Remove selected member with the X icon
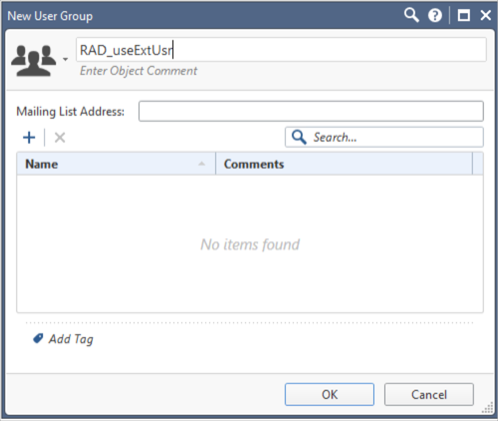The width and height of the screenshot is (498, 421). (60, 137)
